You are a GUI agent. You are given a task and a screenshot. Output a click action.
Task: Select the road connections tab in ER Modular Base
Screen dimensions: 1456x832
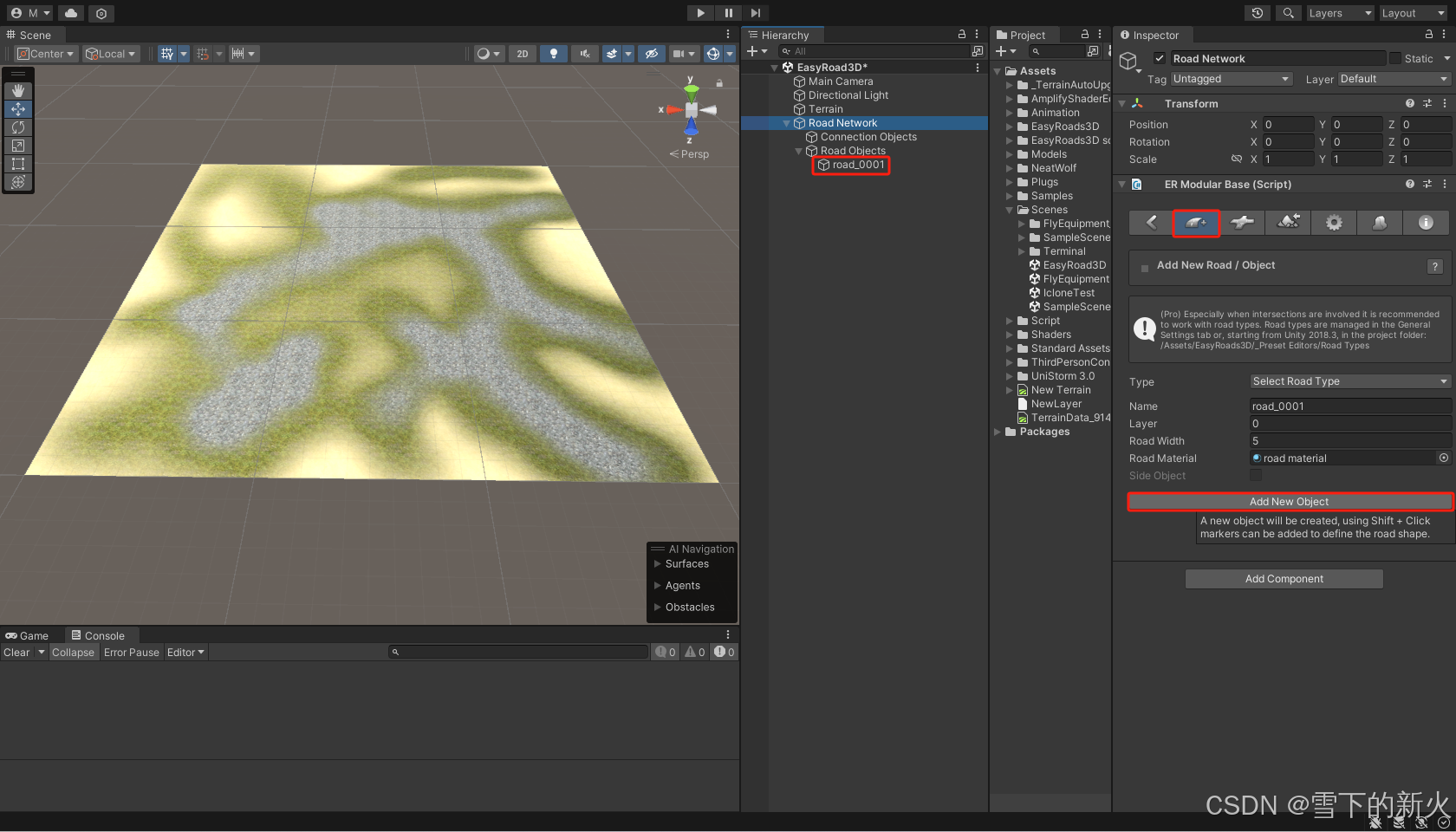tap(1242, 223)
